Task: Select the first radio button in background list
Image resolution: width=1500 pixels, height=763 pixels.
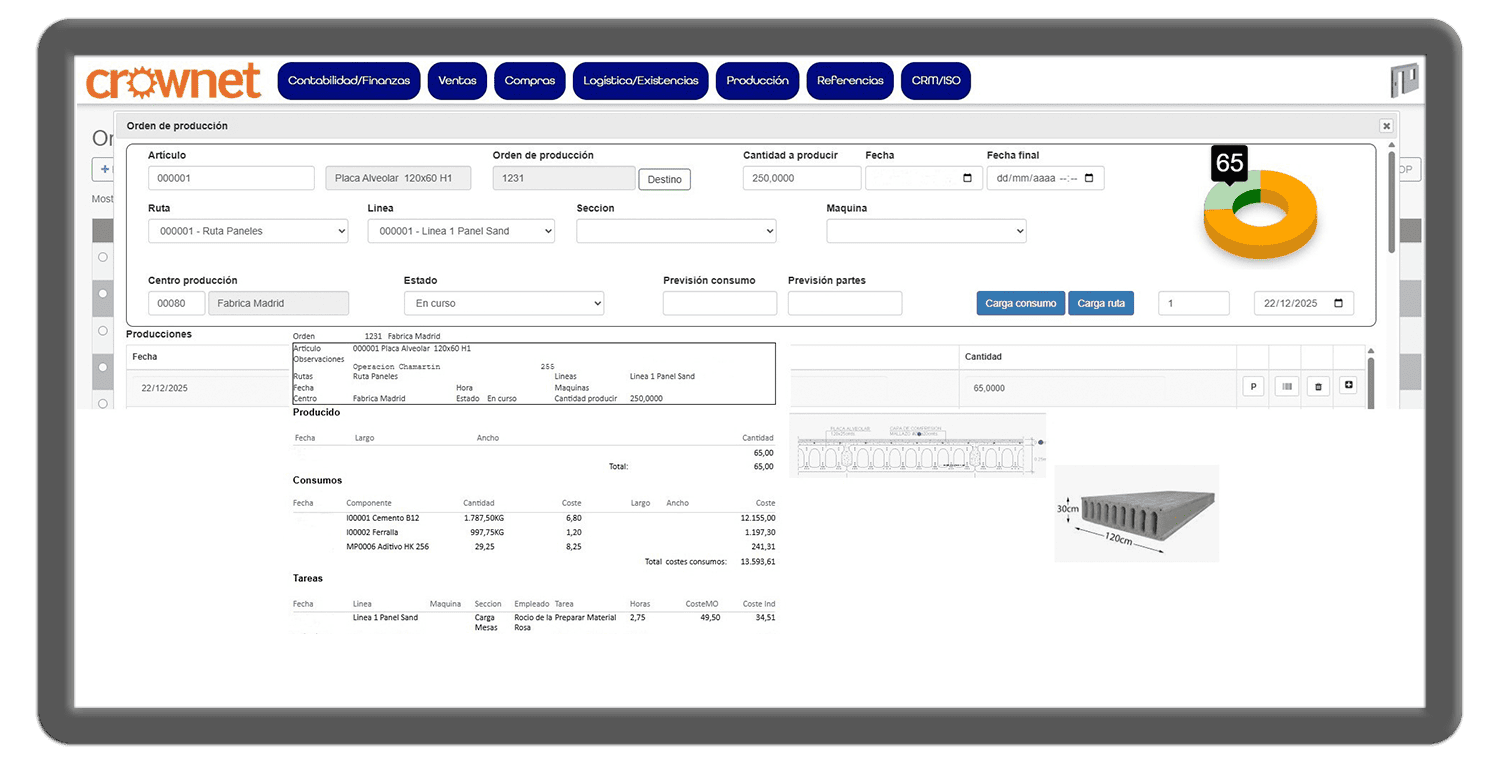Action: (102, 257)
